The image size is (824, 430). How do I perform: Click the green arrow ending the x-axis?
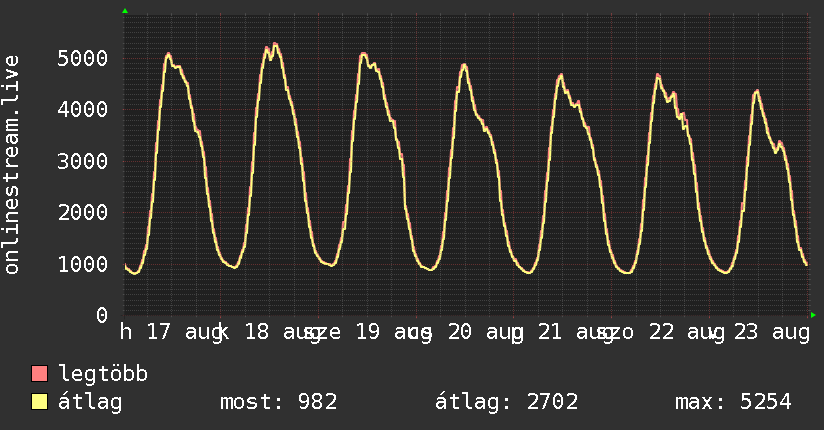point(813,315)
